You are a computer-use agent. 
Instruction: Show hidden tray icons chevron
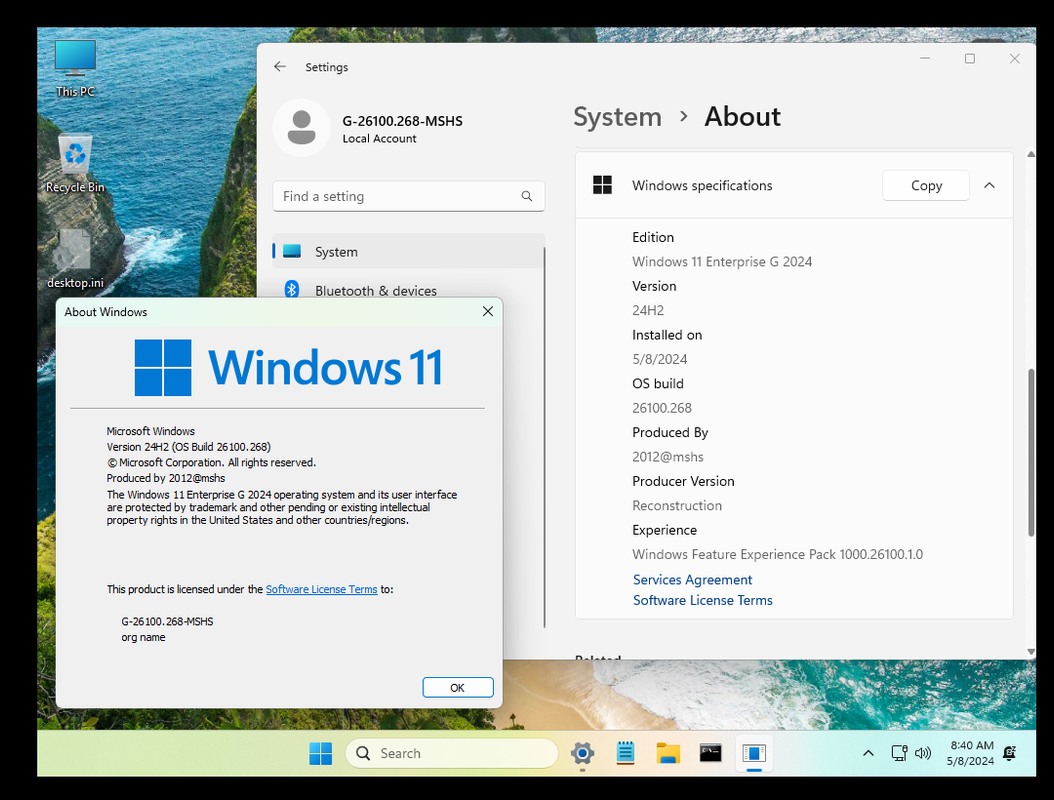pyautogui.click(x=868, y=754)
